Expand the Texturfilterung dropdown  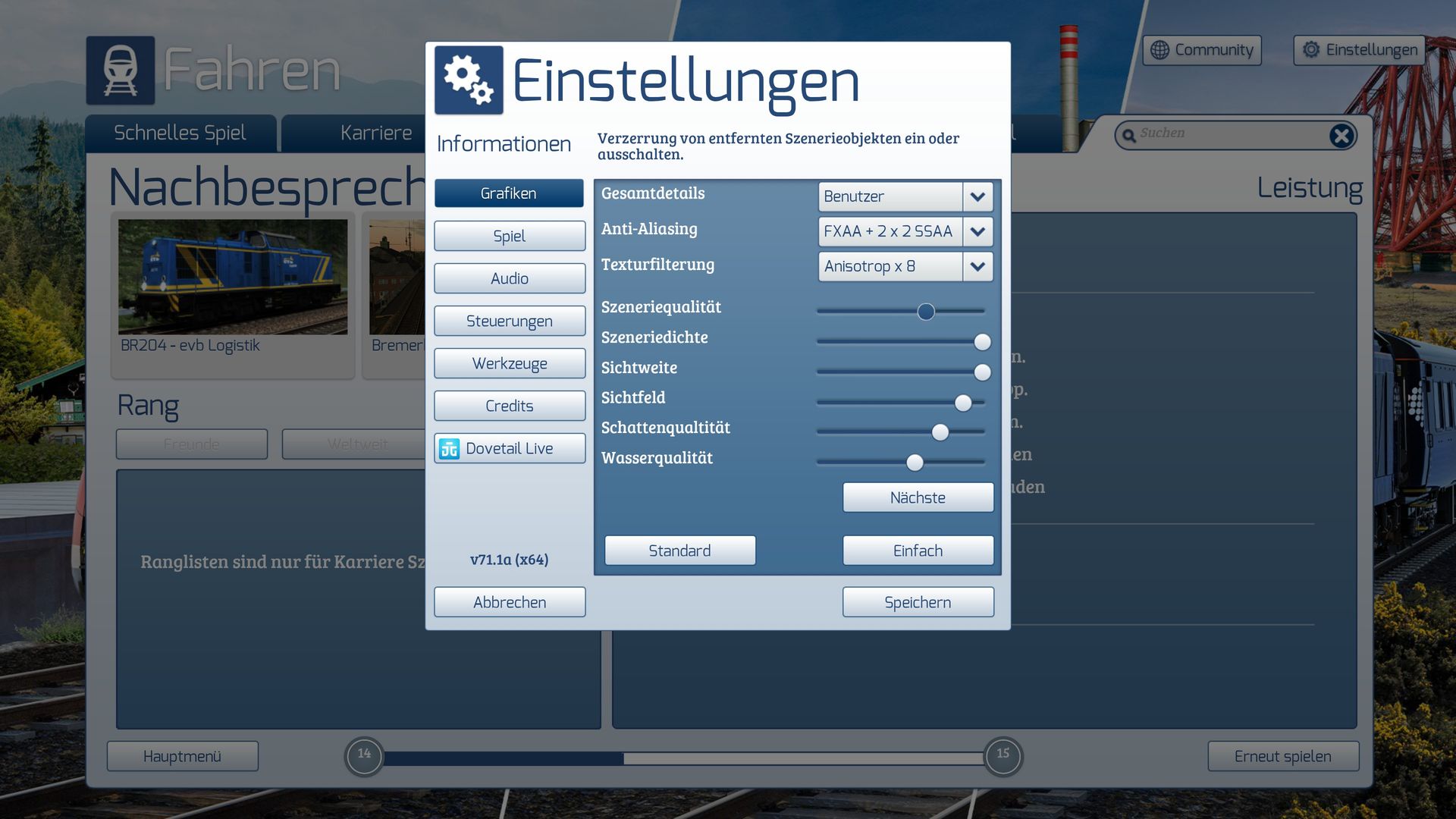click(x=977, y=267)
